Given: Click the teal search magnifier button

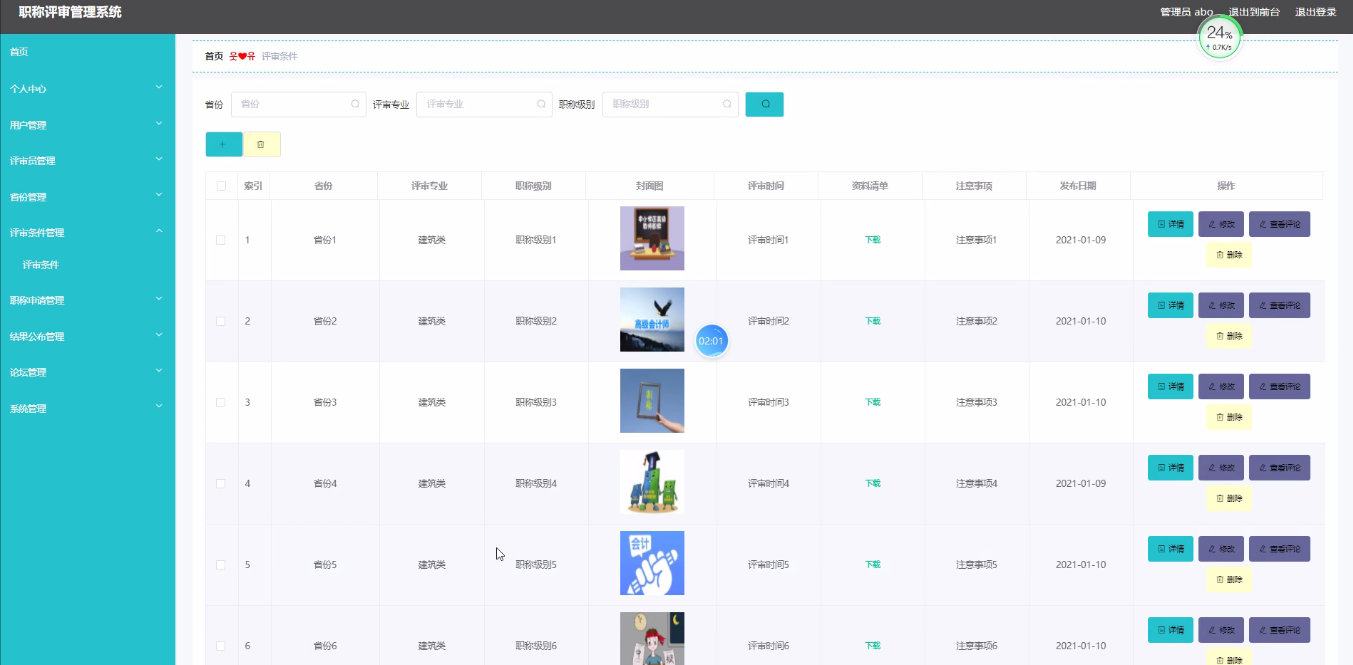Looking at the screenshot, I should (765, 104).
